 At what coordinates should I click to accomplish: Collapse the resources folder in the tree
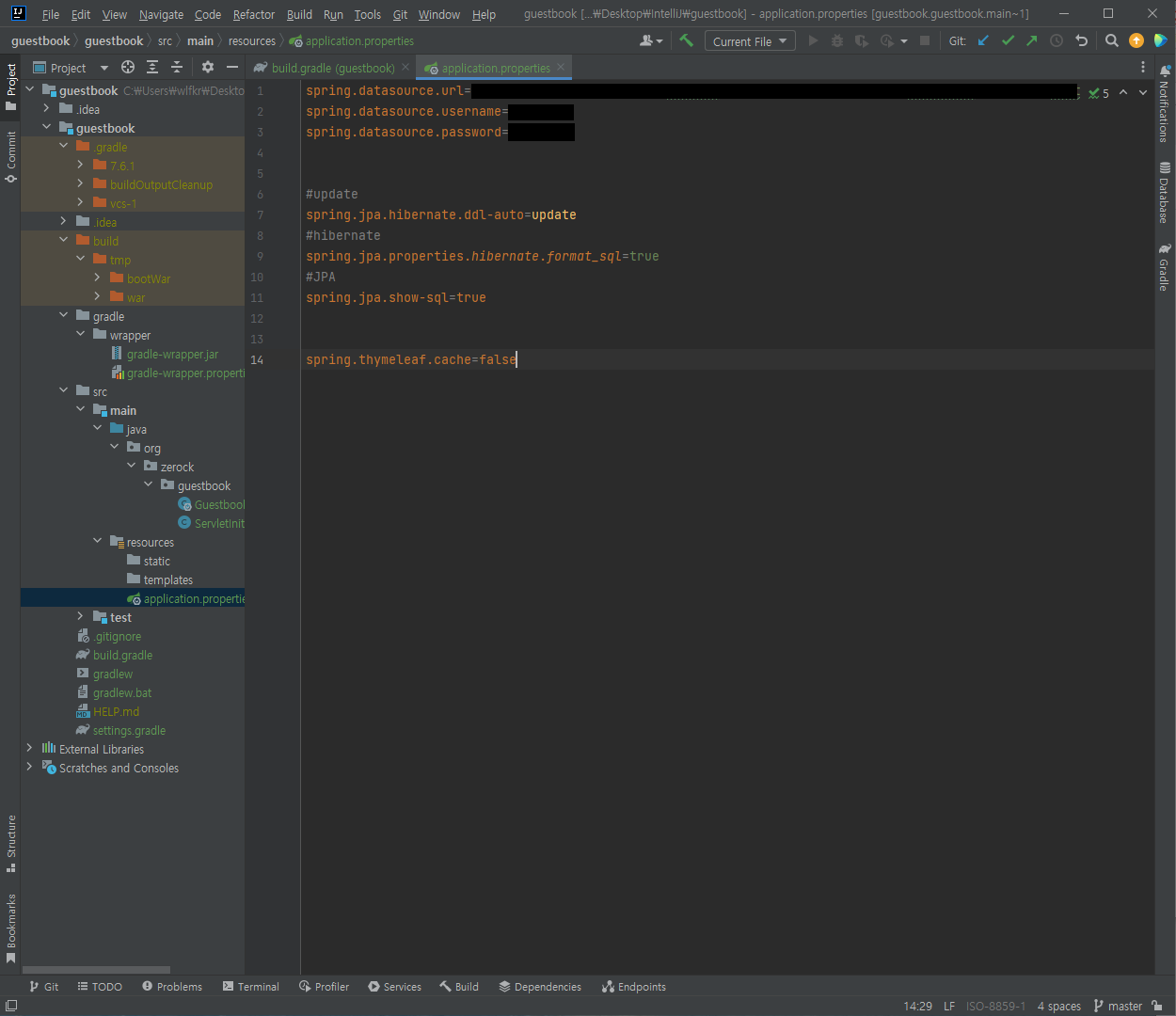(x=97, y=541)
